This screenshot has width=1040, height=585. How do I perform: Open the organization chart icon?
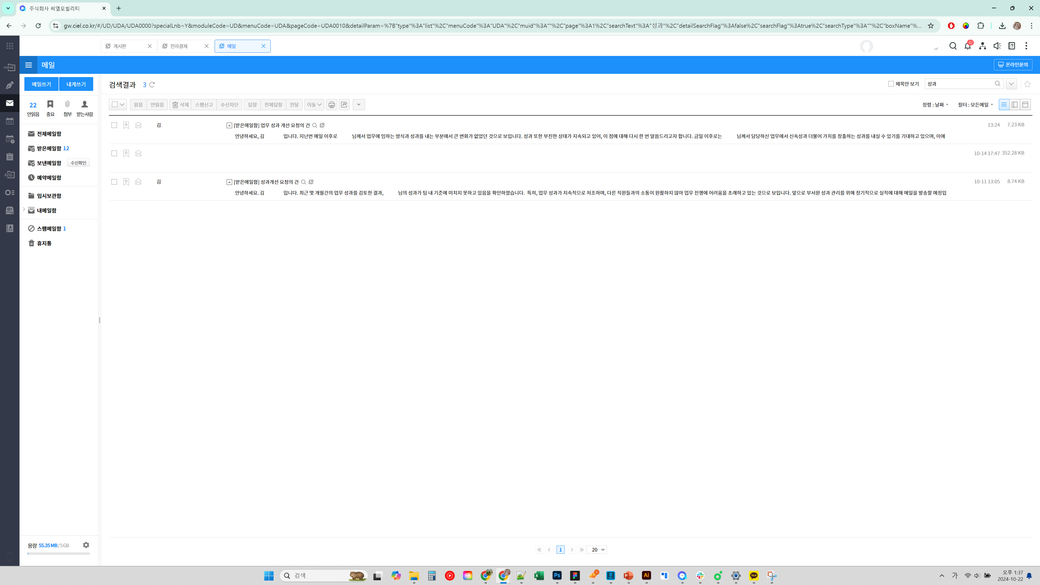click(982, 46)
